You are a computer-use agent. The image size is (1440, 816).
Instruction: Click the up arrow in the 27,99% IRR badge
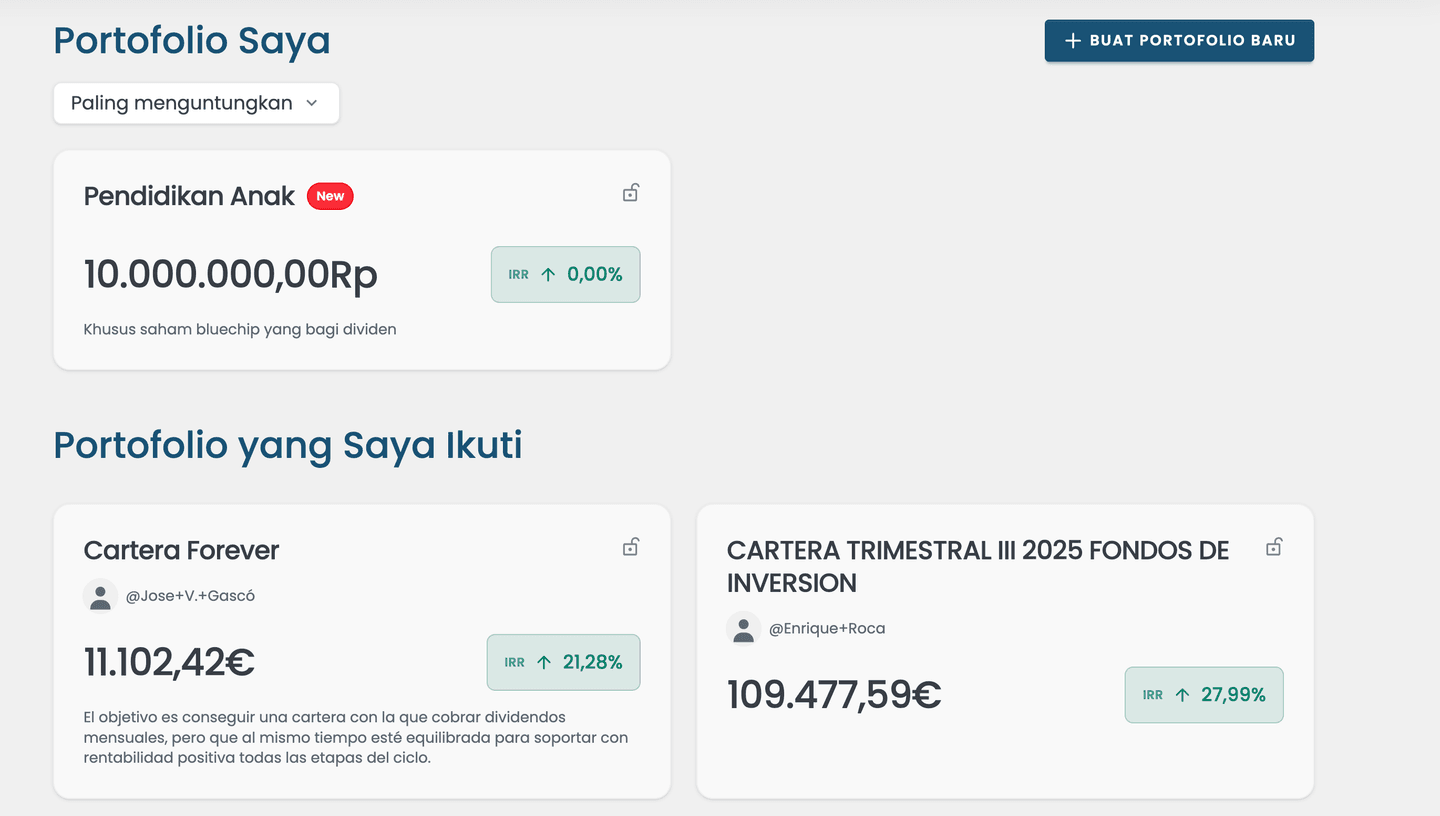1182,695
